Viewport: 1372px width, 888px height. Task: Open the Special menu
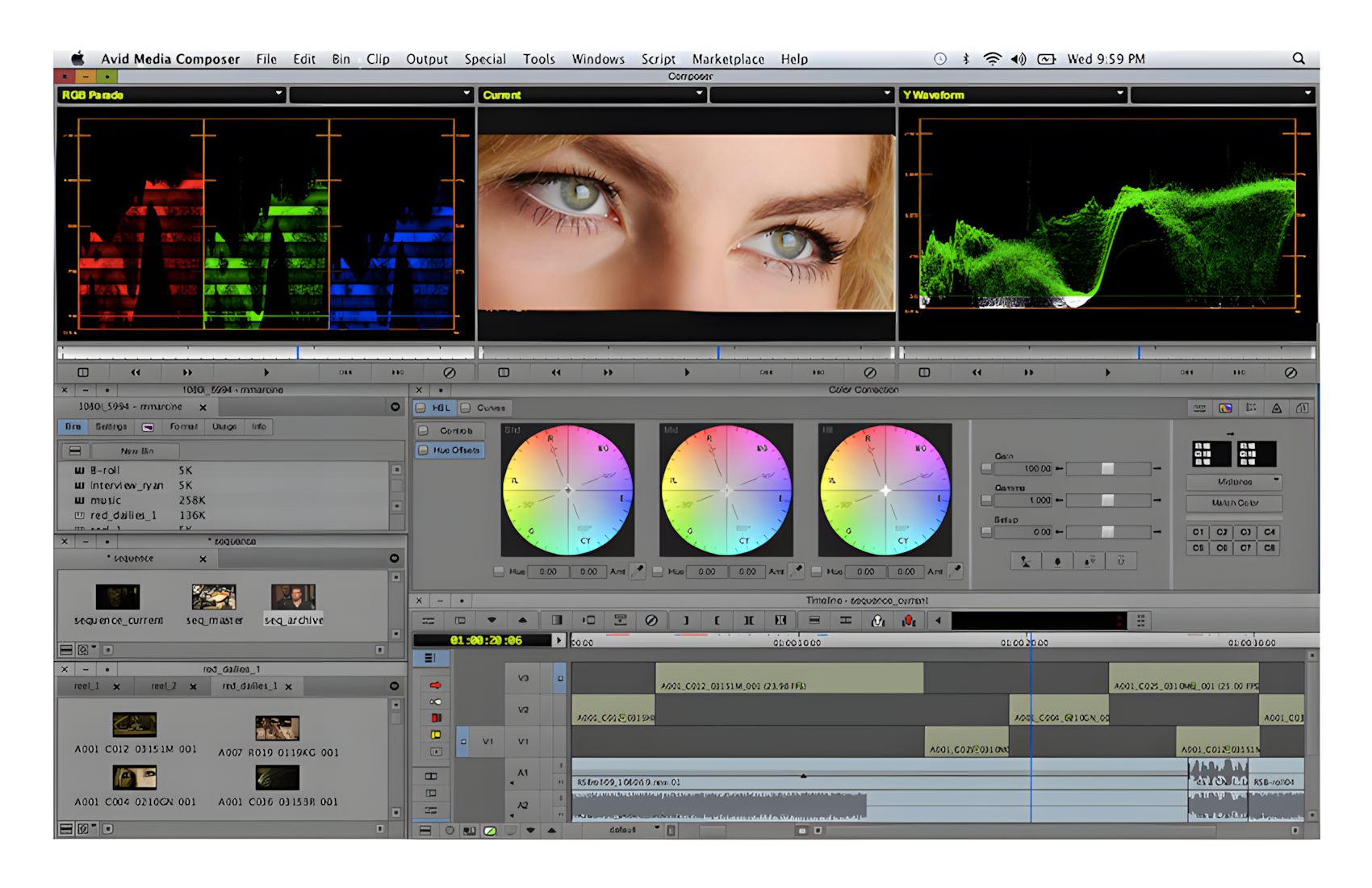(485, 59)
